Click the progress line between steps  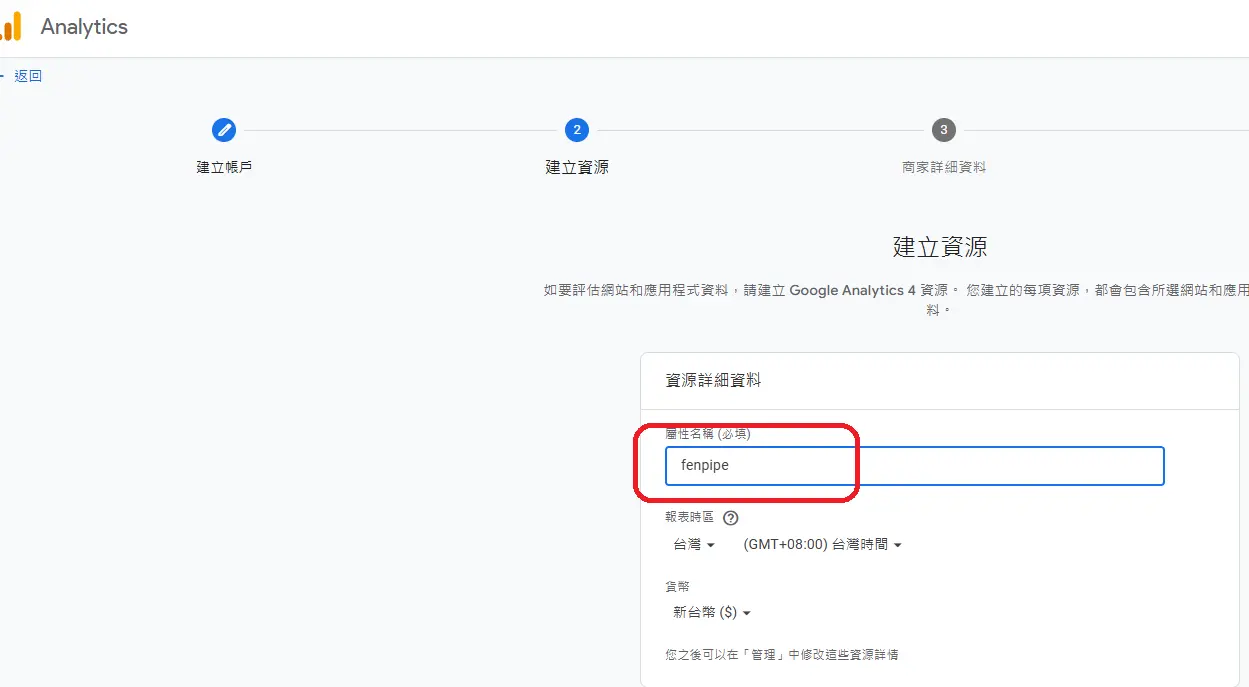[x=400, y=129]
